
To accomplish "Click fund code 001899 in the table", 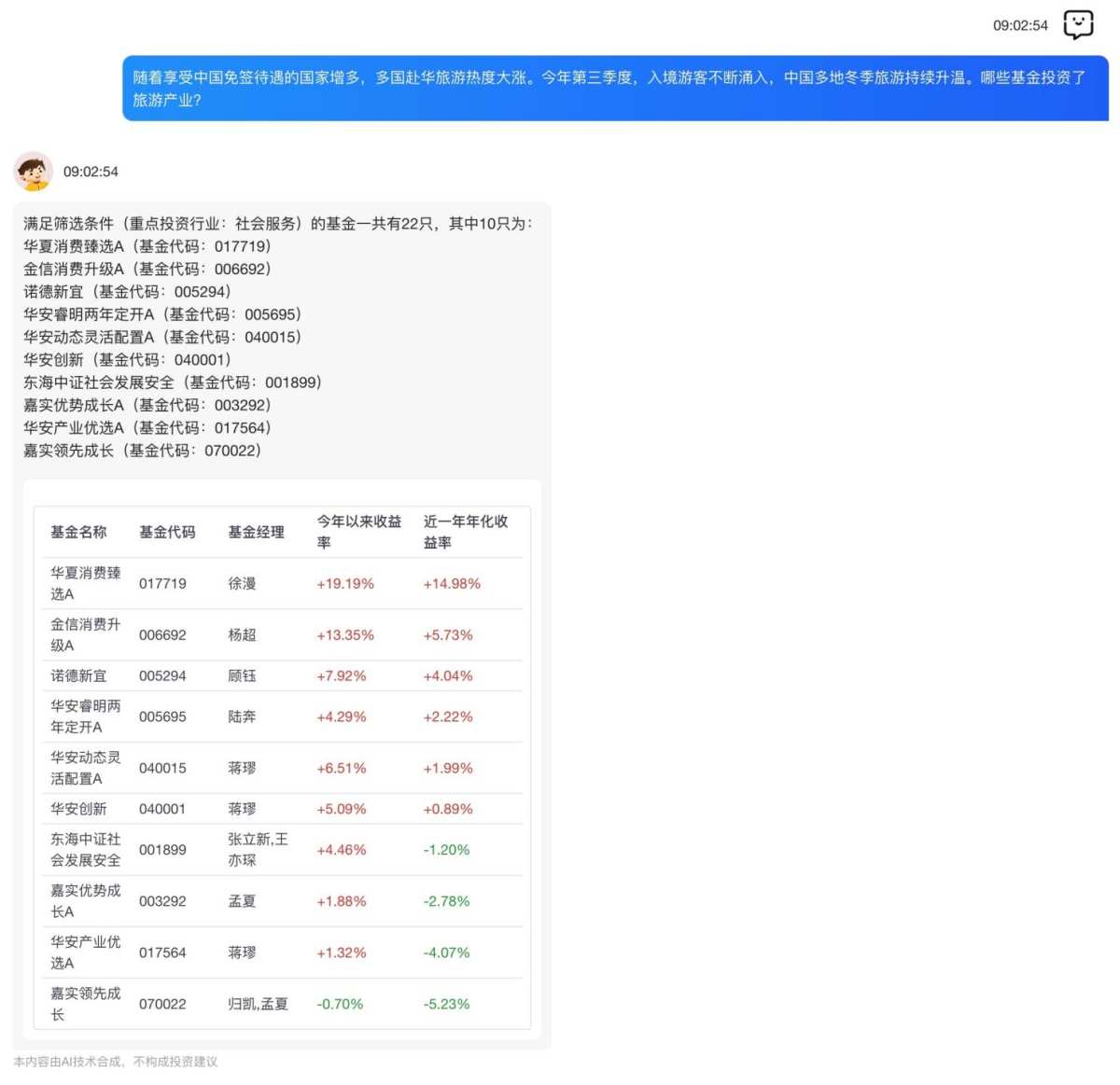I will click(x=162, y=851).
